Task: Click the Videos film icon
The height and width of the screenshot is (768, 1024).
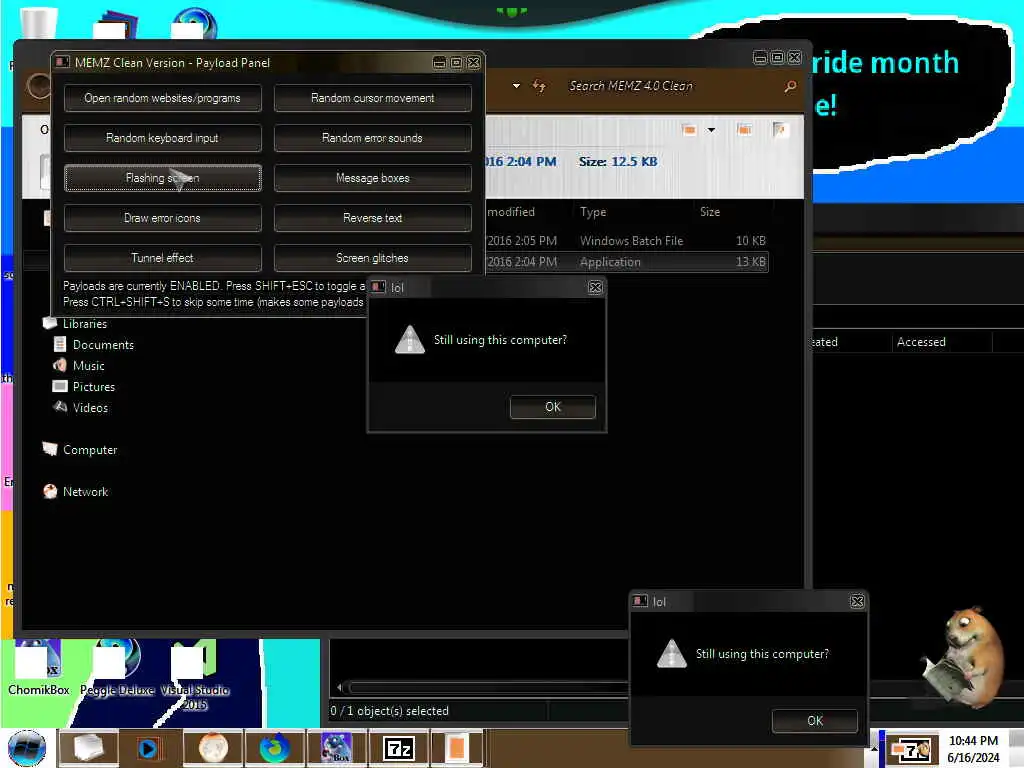Action: point(59,407)
